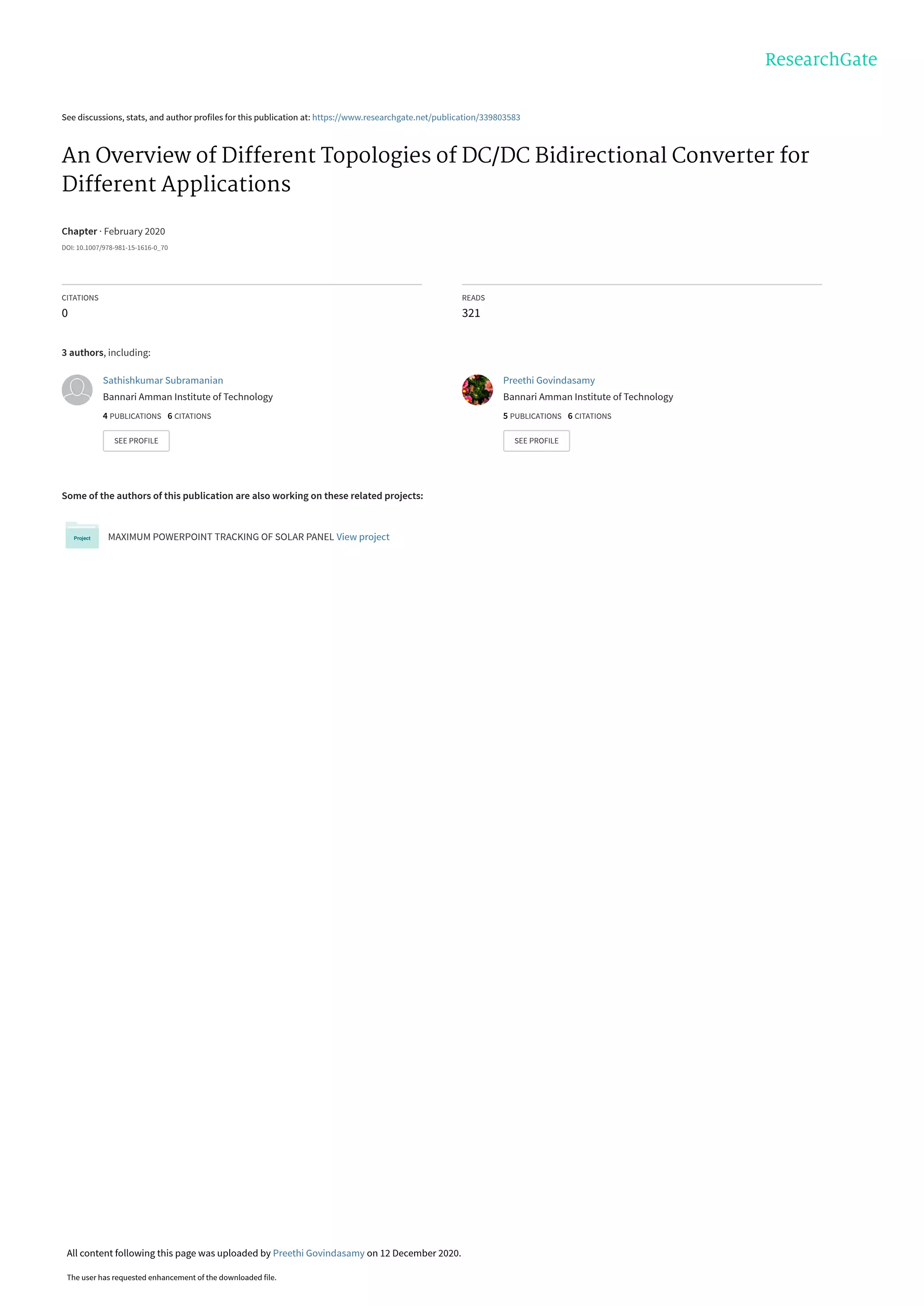Viewport: 924px width, 1306px height.
Task: Click Sathishkumar Subramanian's default avatar icon
Action: tap(77, 390)
